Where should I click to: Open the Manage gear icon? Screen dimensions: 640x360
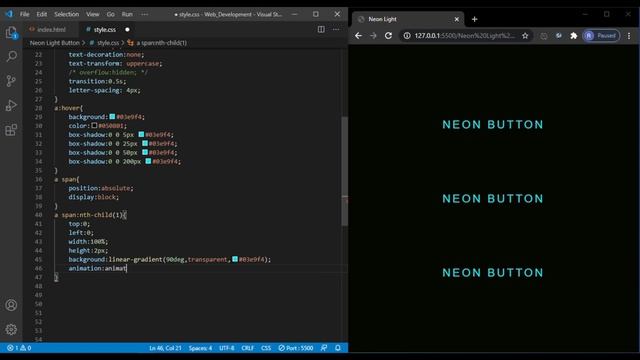[11, 329]
